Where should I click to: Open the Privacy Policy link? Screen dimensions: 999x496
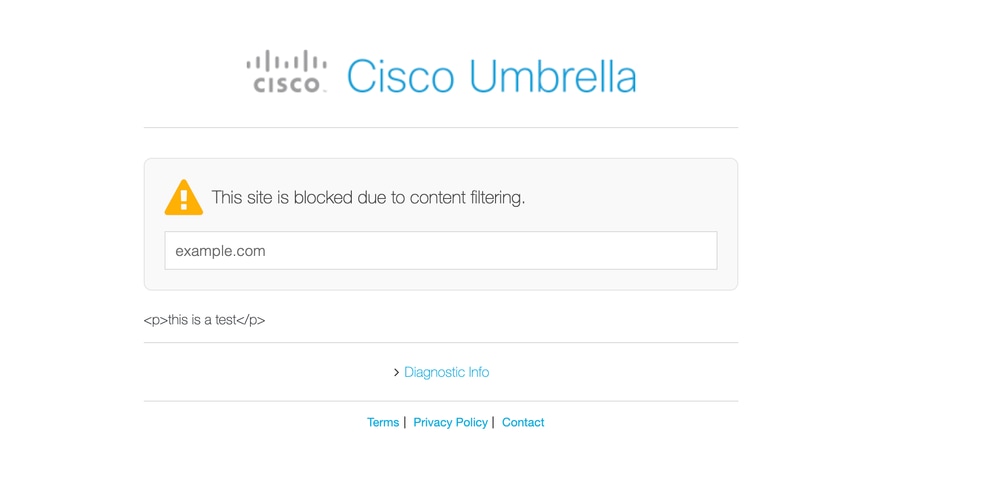click(x=450, y=423)
